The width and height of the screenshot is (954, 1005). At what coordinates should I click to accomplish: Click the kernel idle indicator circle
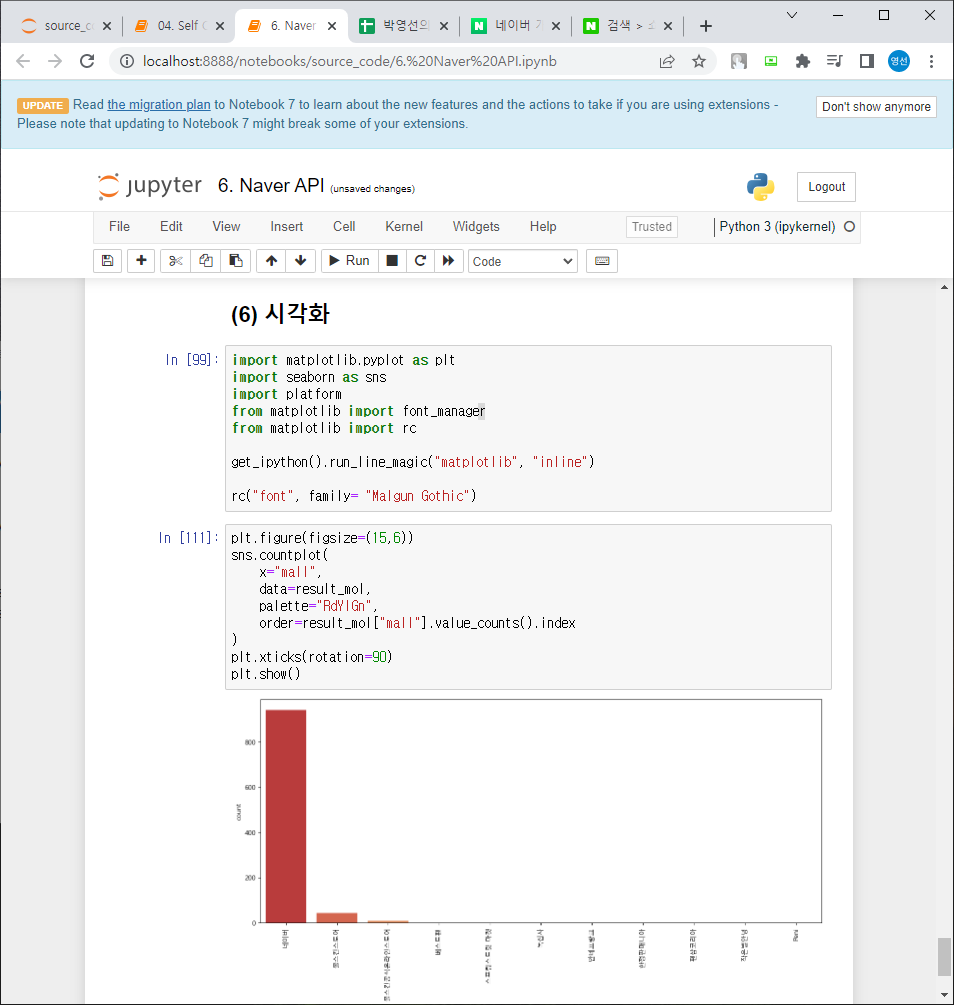tap(849, 226)
